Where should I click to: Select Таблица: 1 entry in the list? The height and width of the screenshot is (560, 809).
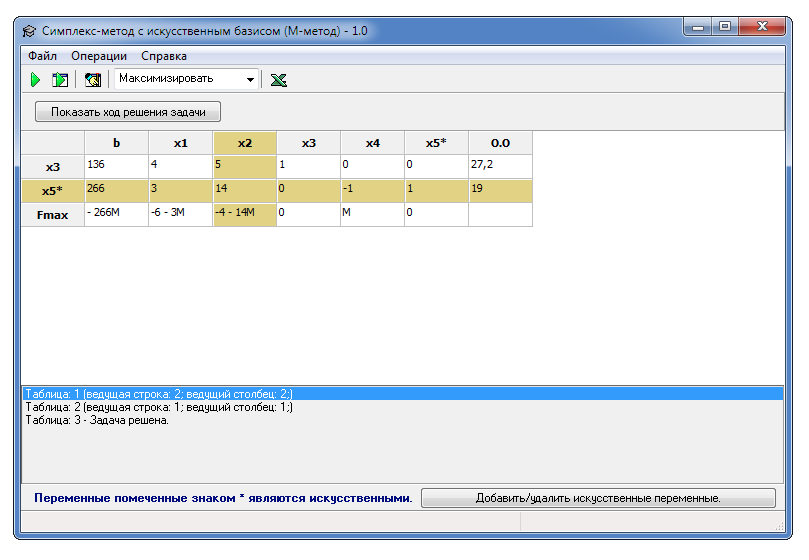pos(402,394)
